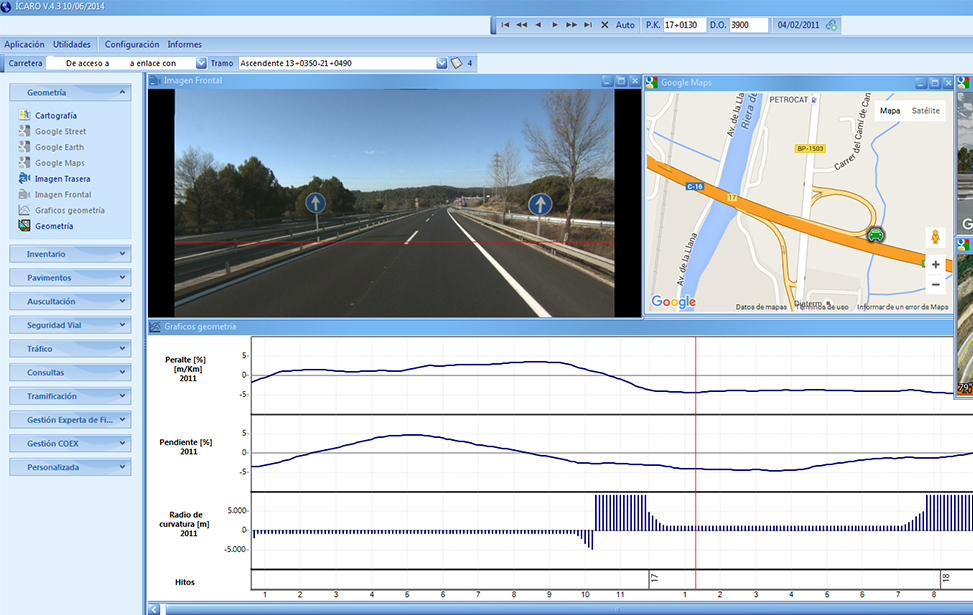Open the Utilidades menu
Viewport: 973px width, 615px height.
[72, 44]
